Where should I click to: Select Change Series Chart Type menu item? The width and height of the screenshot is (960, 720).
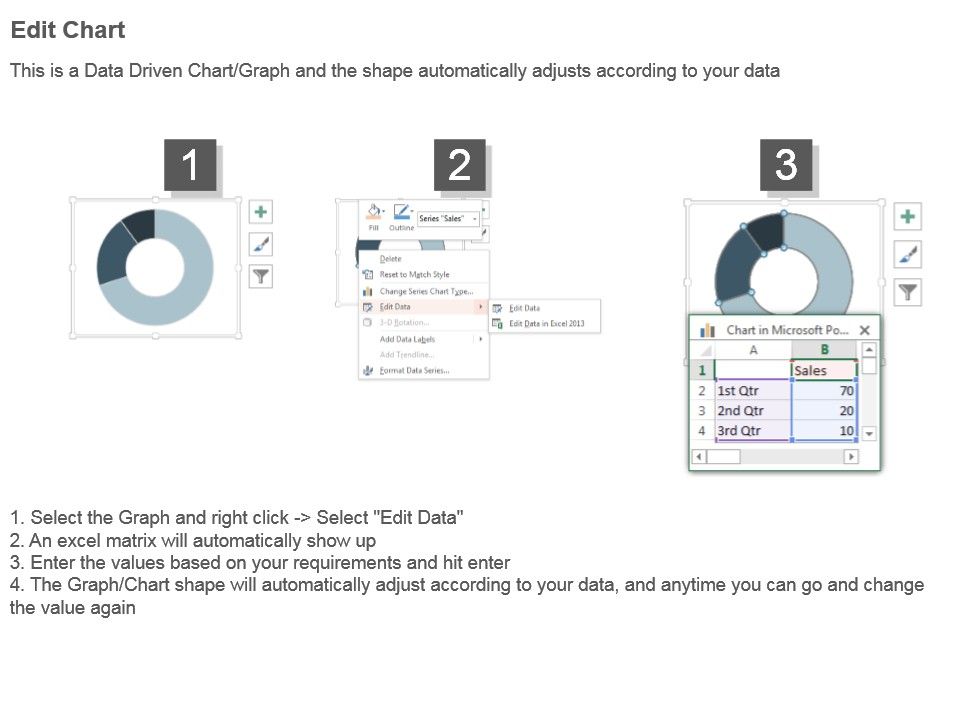point(426,291)
